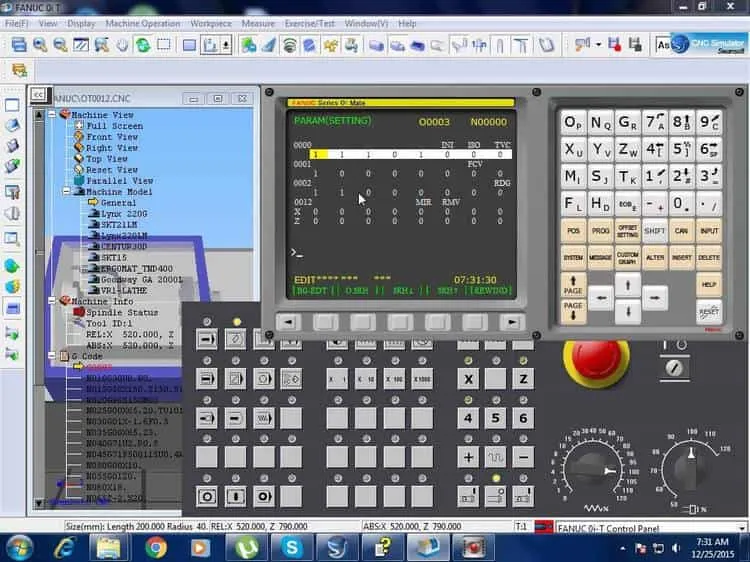
Task: Click the zoom in magnifier toolbar icon
Action: (x=40, y=45)
